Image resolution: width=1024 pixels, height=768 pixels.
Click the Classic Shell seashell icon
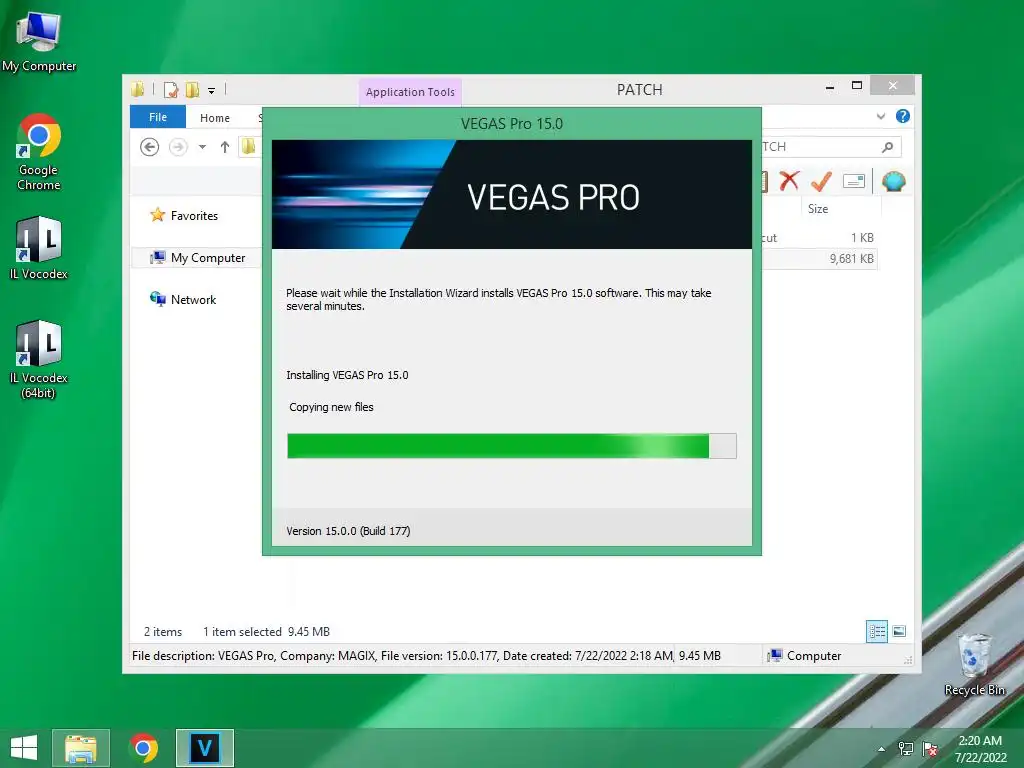coord(893,181)
